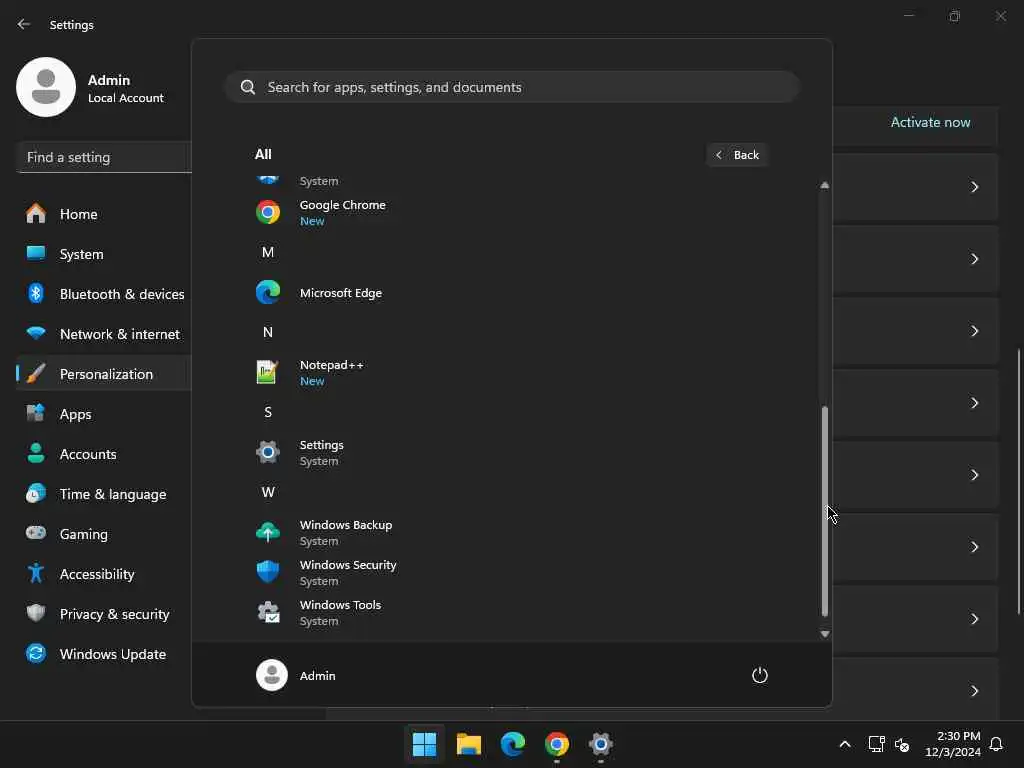The width and height of the screenshot is (1024, 768).
Task: Open taskbar clock showing 2:30 PM
Action: (953, 744)
